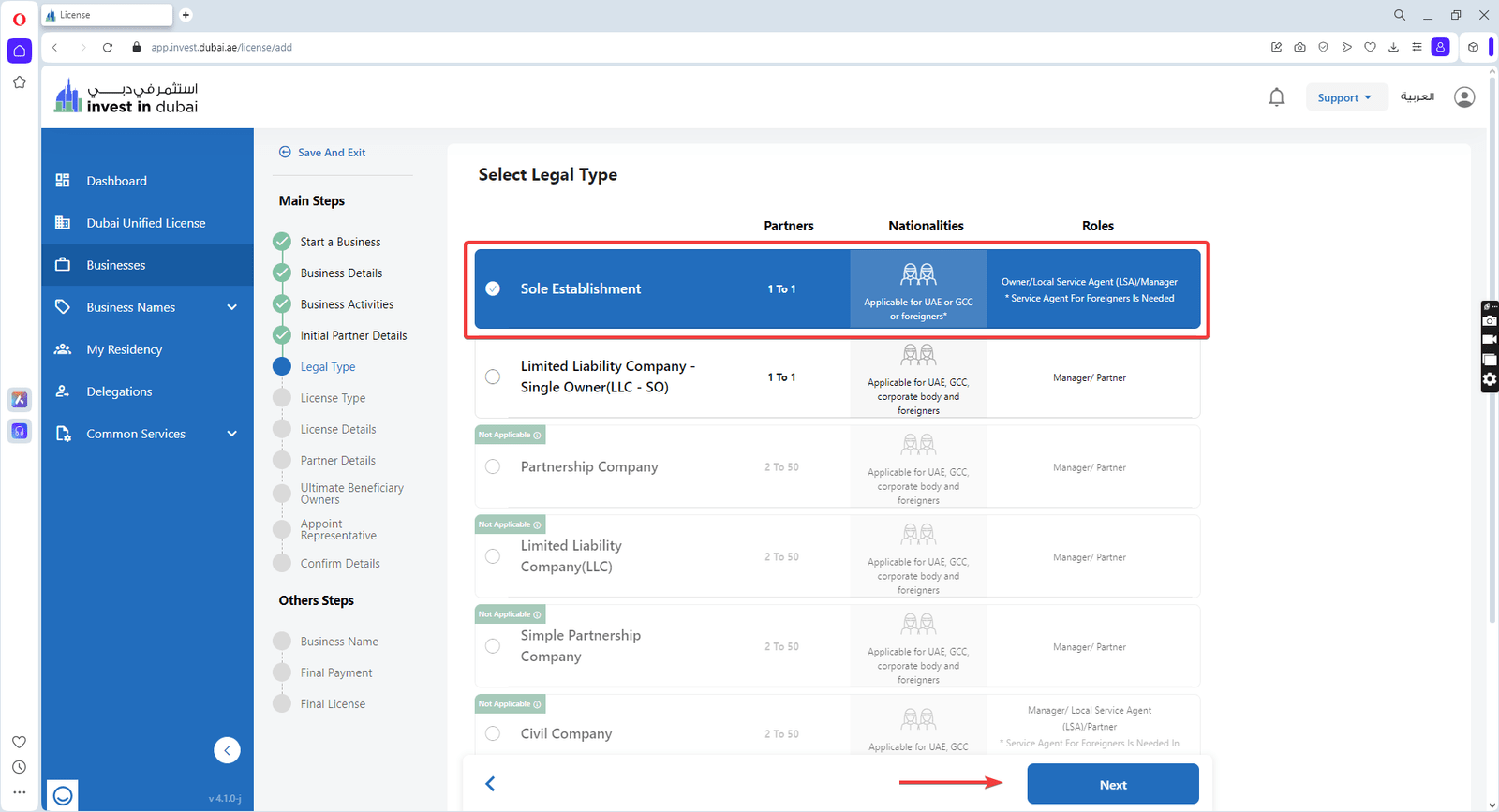This screenshot has height=812, width=1499.
Task: Go to the Start a Business step
Action: [340, 242]
